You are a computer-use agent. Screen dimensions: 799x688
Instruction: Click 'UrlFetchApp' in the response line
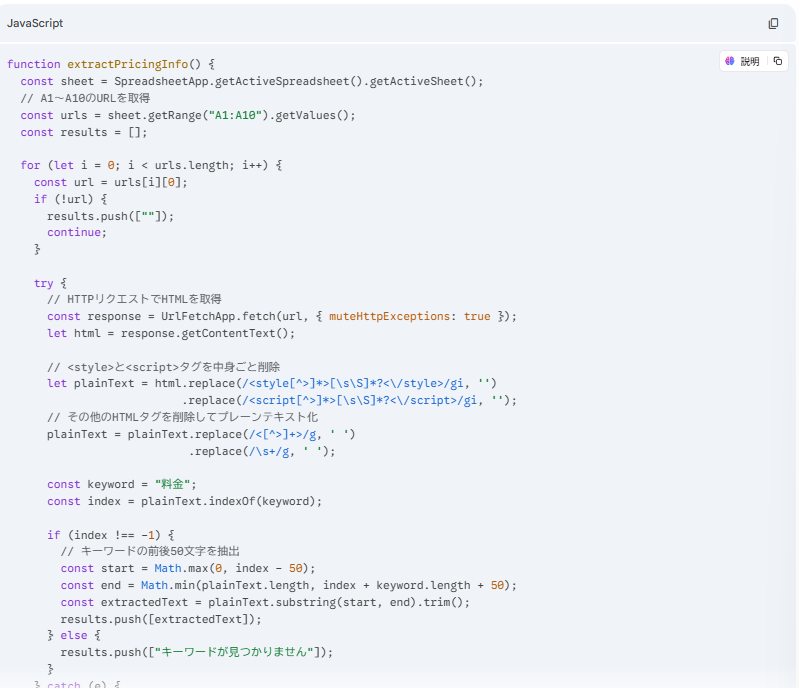click(197, 317)
